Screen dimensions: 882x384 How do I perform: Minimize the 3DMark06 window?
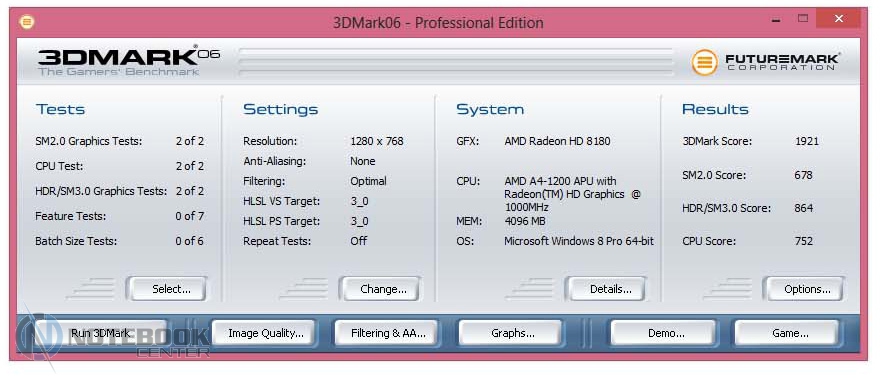tap(777, 20)
